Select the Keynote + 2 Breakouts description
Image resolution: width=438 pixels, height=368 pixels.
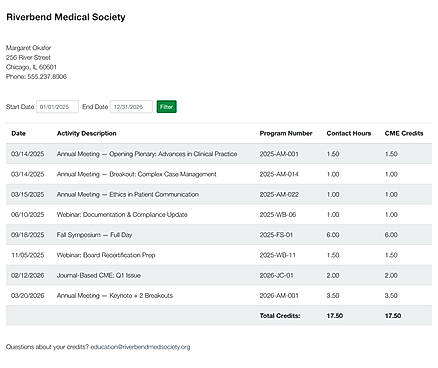tap(115, 296)
